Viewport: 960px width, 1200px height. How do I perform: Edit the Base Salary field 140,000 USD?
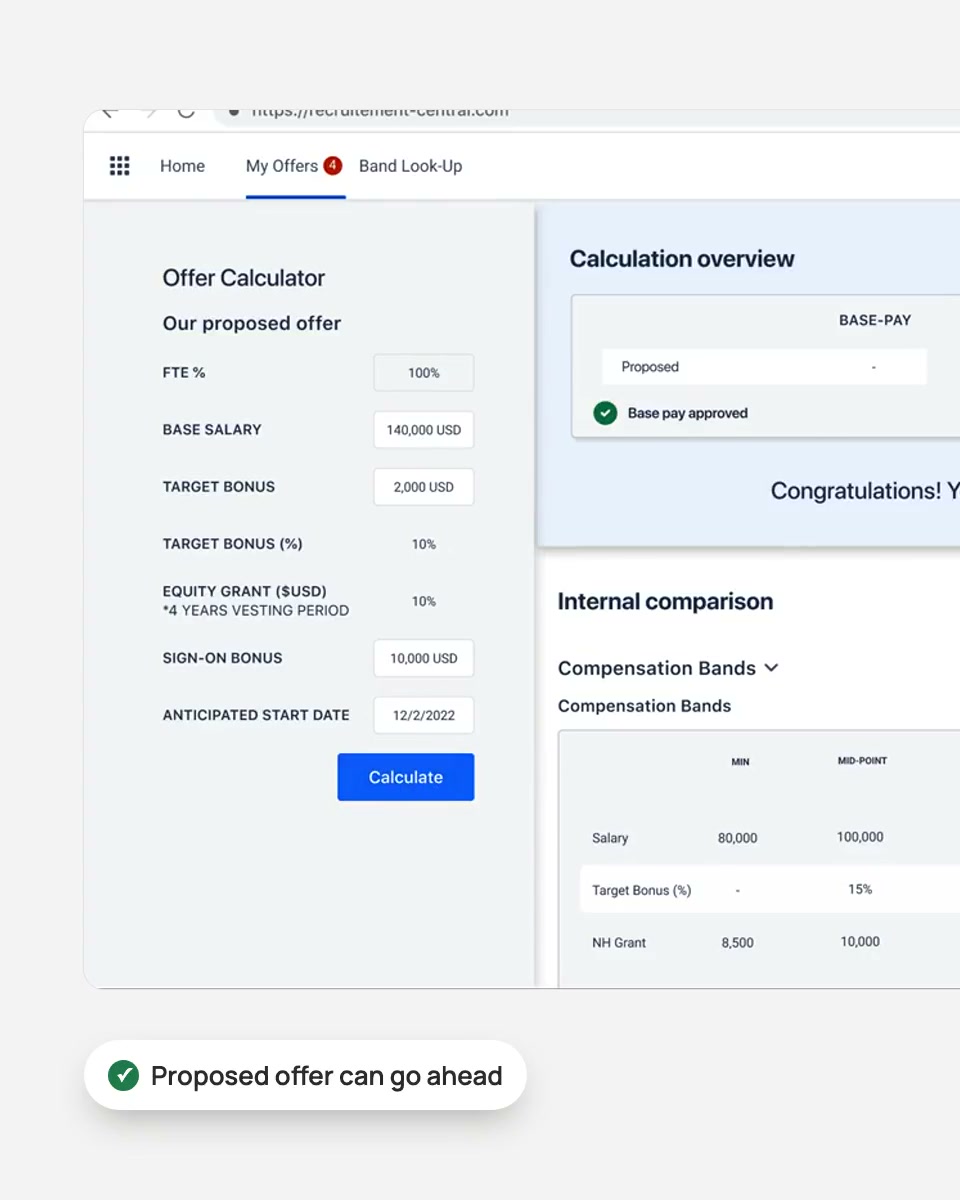click(x=424, y=430)
